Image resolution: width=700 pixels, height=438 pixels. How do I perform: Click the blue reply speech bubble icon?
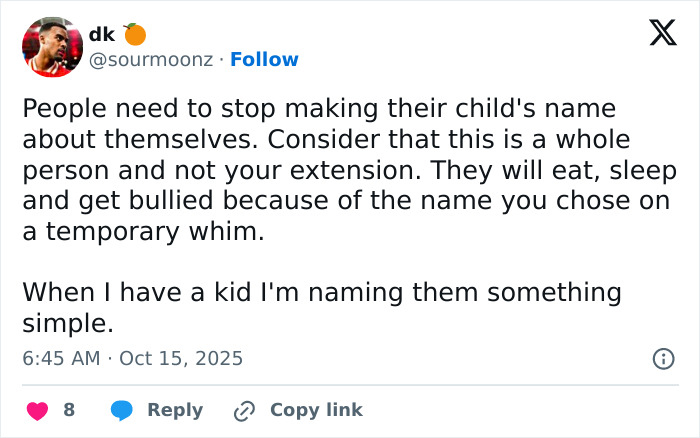(122, 410)
